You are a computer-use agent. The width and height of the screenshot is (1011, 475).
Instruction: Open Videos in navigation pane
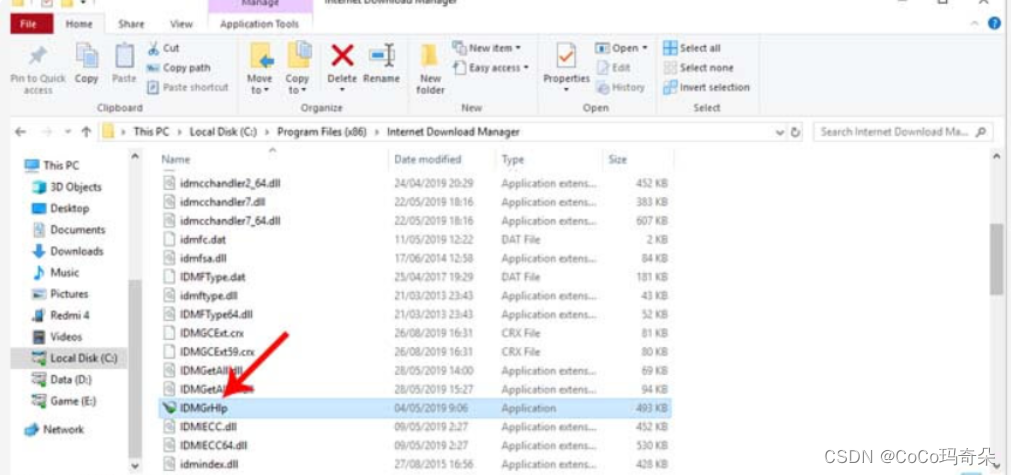point(57,336)
